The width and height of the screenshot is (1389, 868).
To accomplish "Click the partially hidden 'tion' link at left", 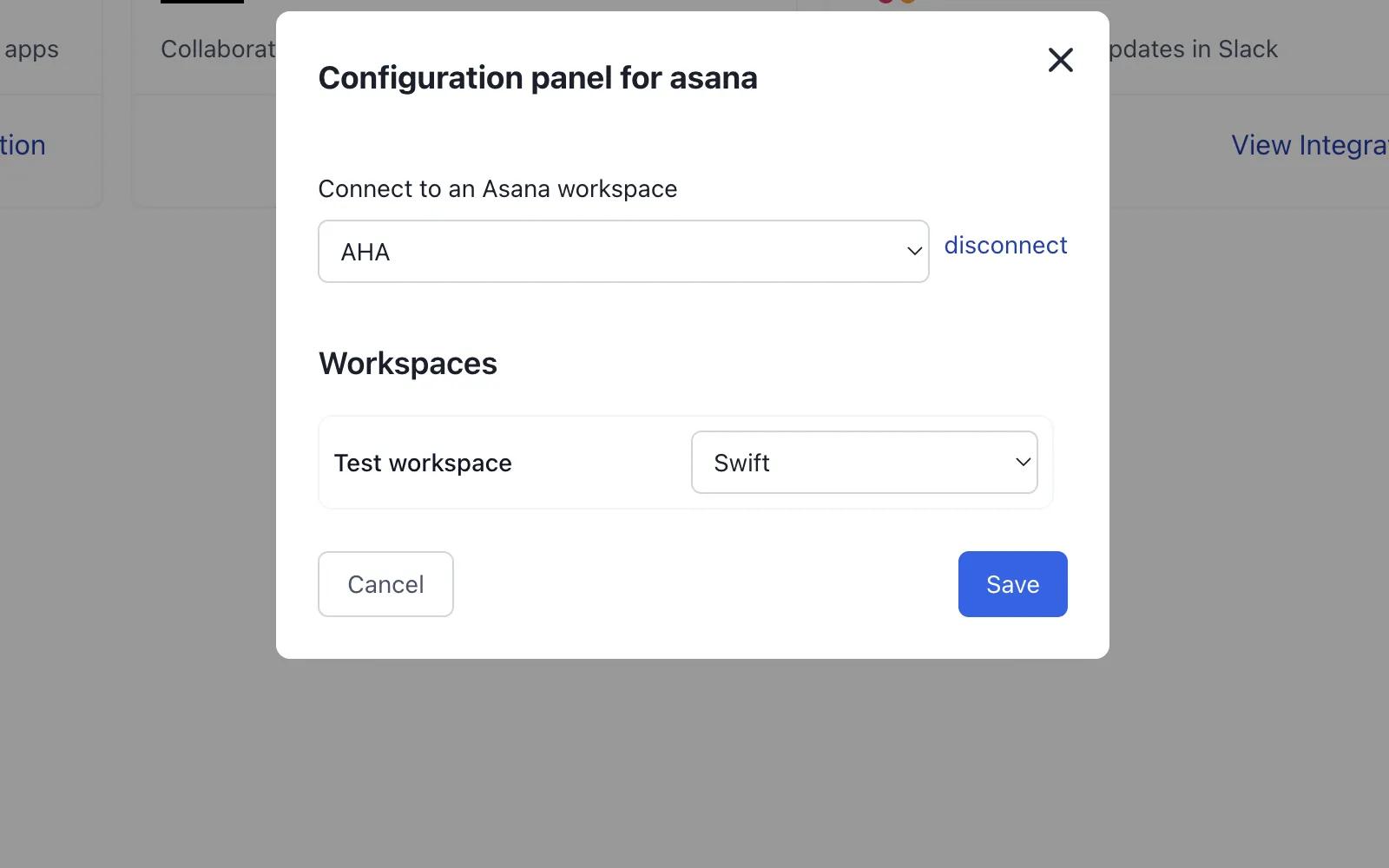I will tap(23, 146).
